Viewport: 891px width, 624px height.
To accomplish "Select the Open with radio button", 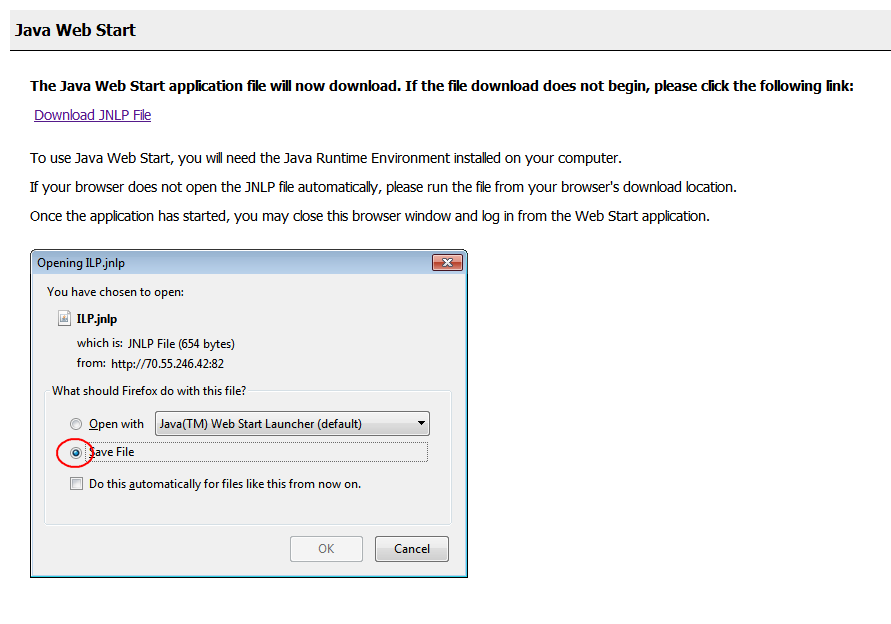I will pyautogui.click(x=76, y=424).
